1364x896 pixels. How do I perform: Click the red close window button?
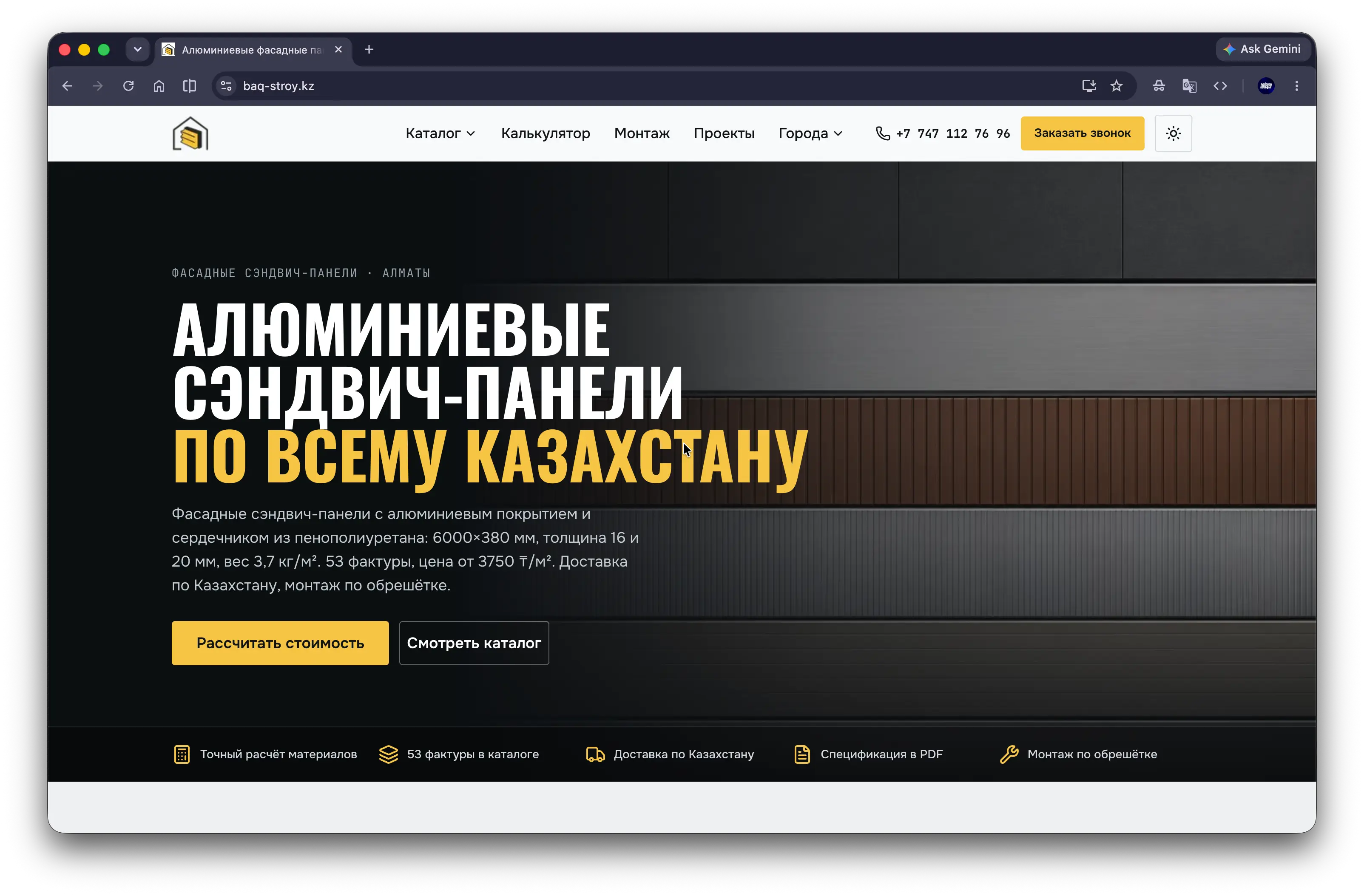(65, 50)
